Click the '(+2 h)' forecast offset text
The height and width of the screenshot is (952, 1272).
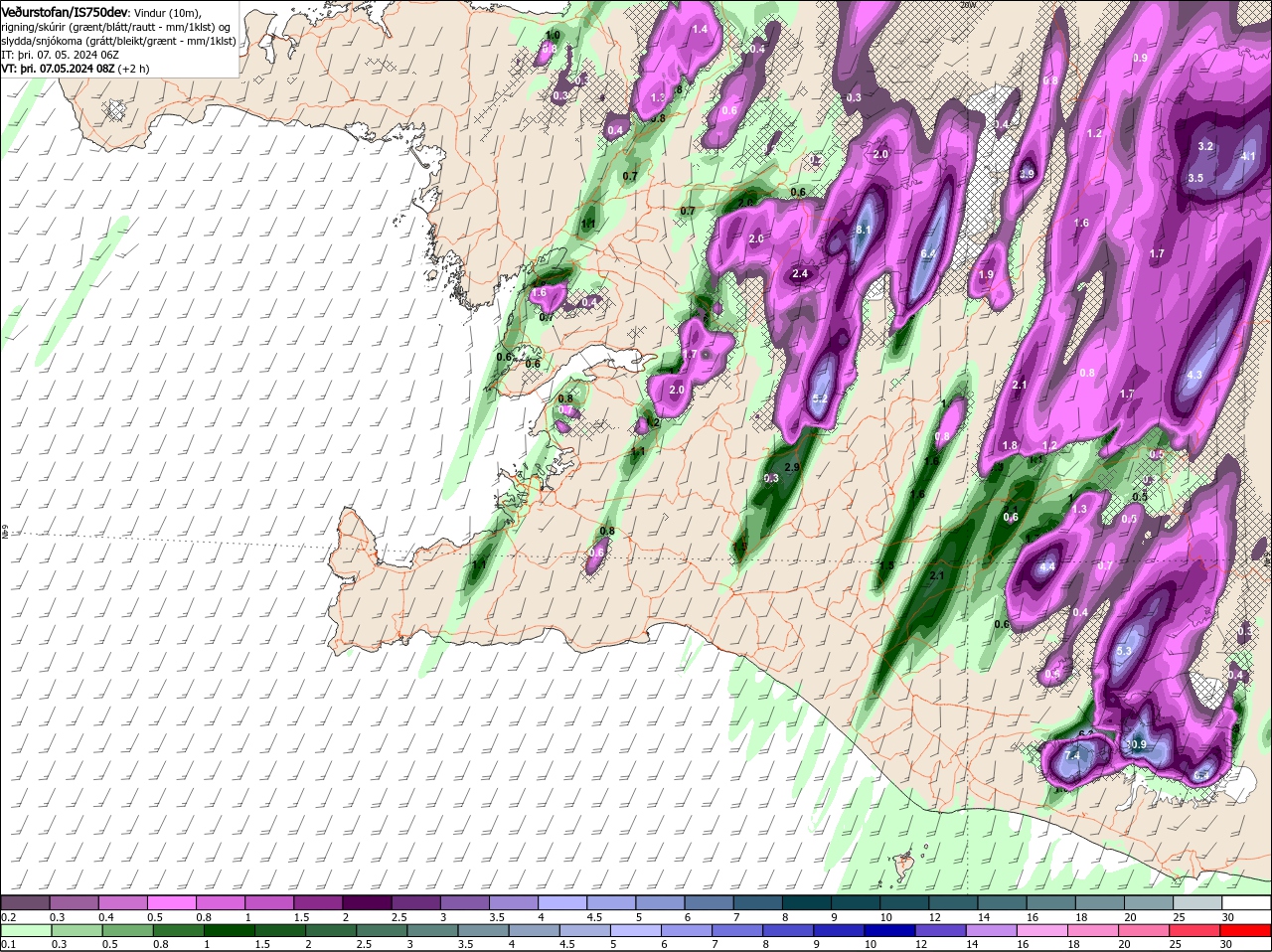pyautogui.click(x=133, y=69)
